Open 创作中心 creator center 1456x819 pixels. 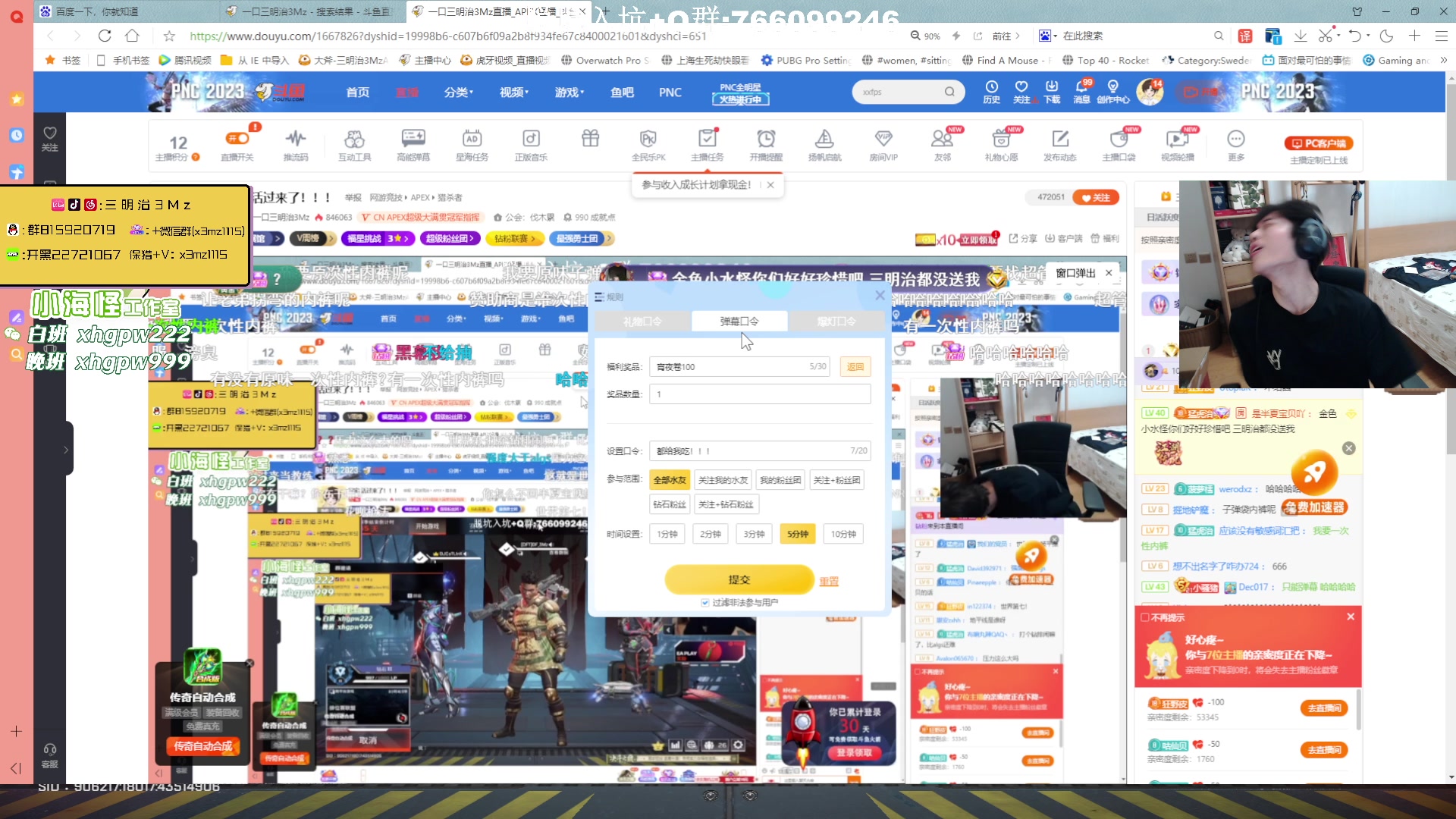click(x=1112, y=92)
